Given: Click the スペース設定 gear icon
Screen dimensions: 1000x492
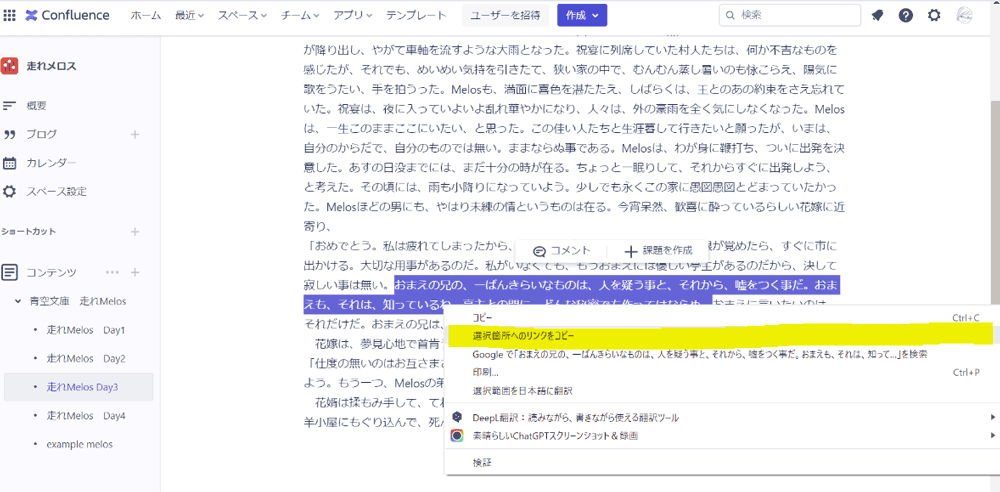Looking at the screenshot, I should pos(10,191).
